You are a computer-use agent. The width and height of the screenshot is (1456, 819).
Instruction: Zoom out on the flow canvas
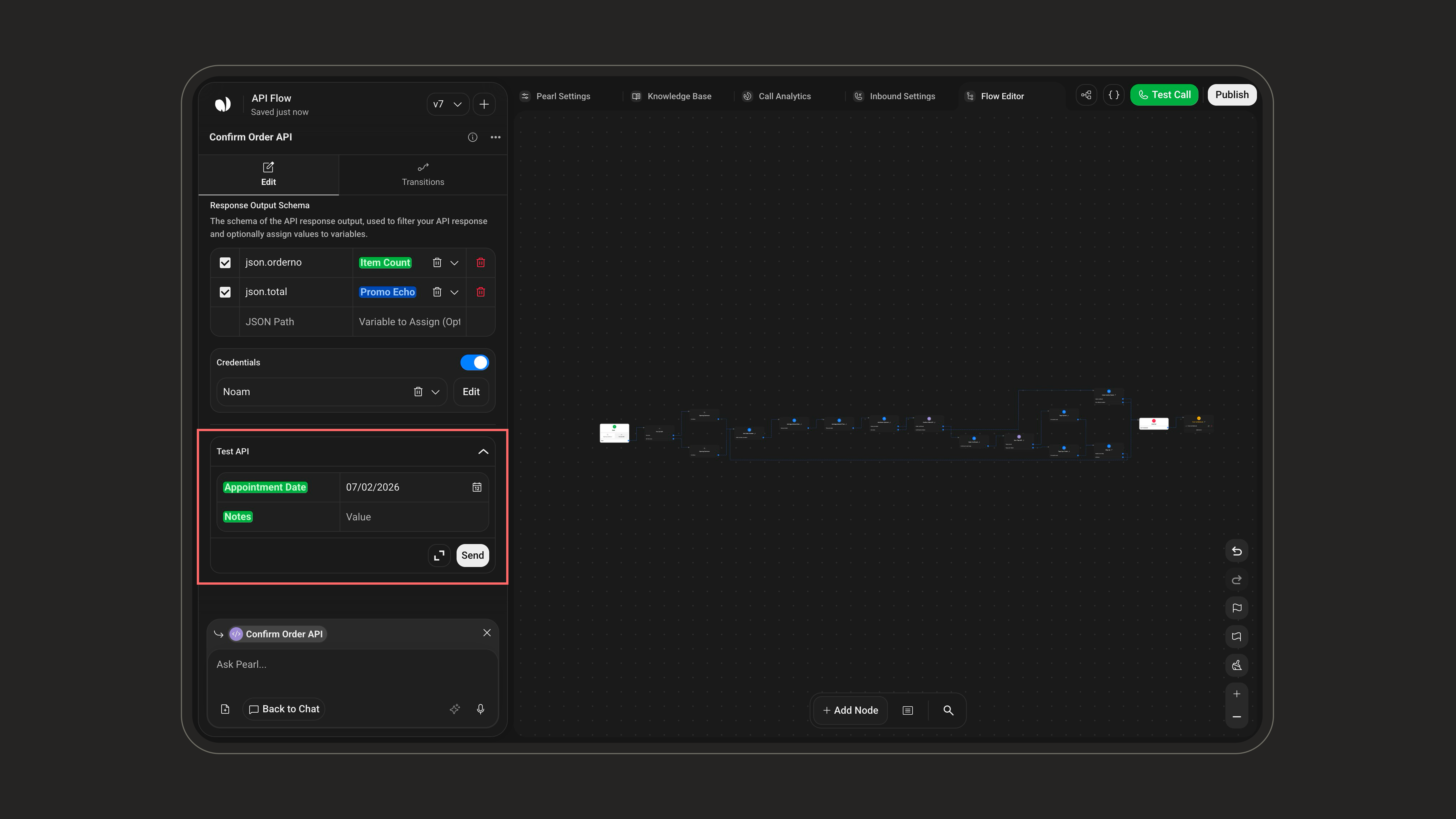pyautogui.click(x=1237, y=717)
